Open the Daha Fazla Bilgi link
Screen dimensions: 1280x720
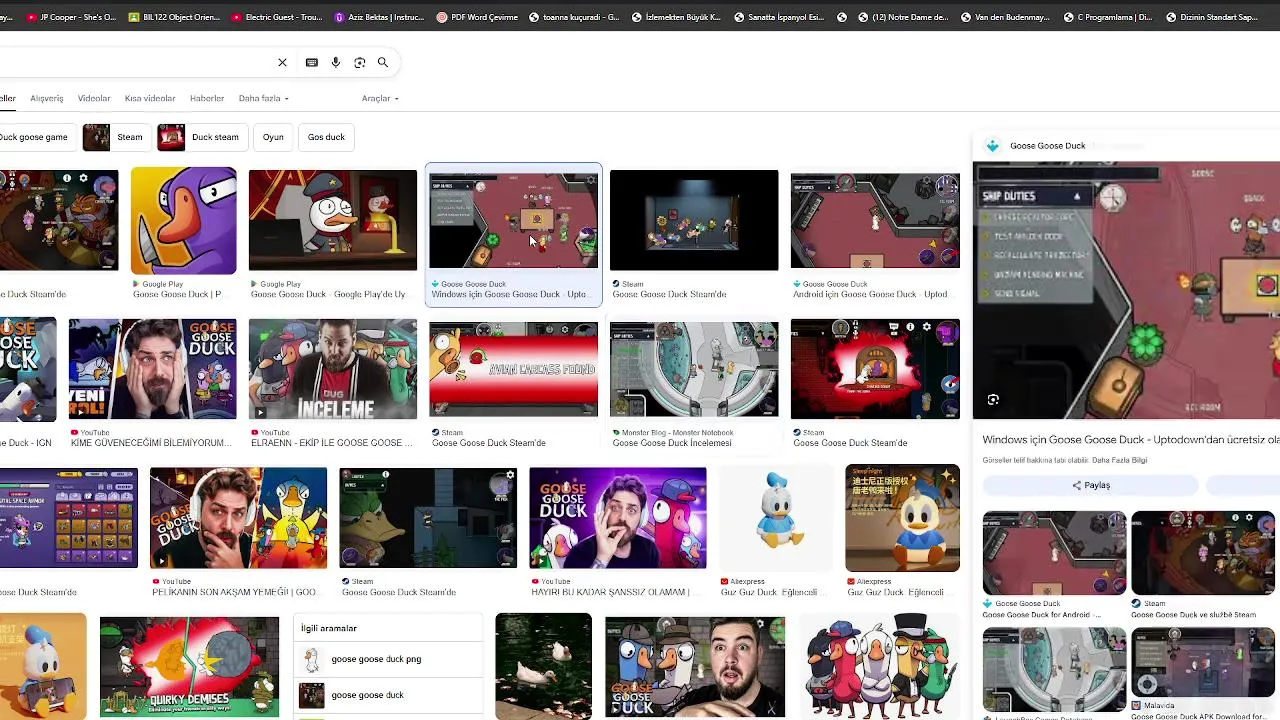[x=1119, y=460]
